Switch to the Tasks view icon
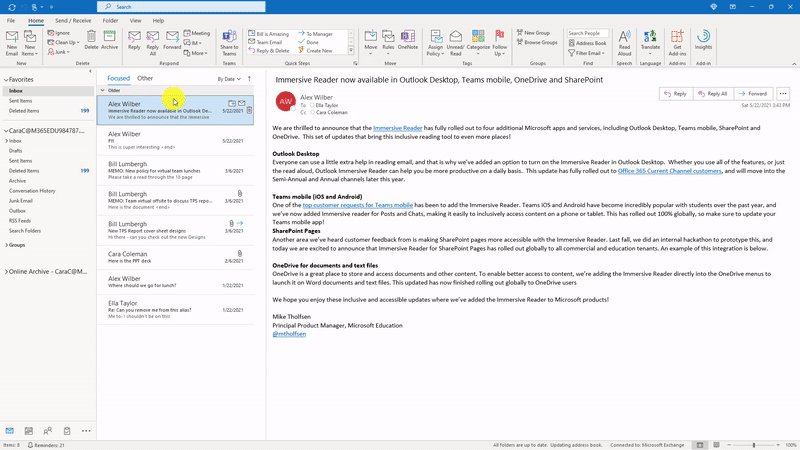The image size is (800, 450). coord(67,431)
